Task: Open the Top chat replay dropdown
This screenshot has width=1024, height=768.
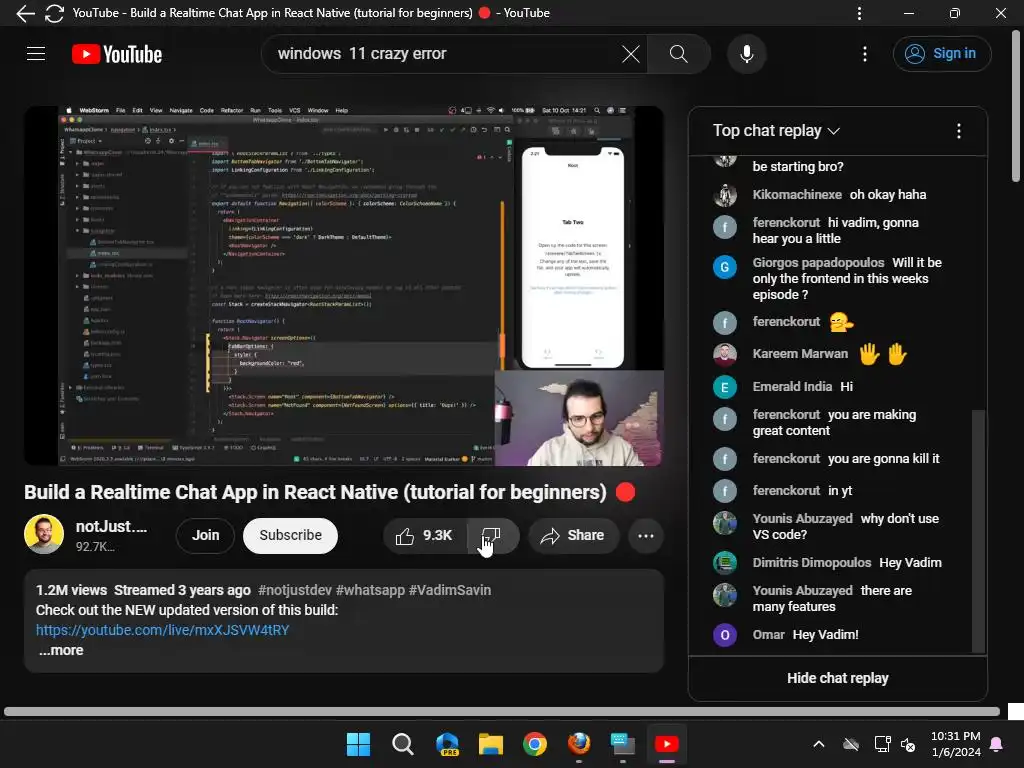Action: pyautogui.click(x=776, y=131)
